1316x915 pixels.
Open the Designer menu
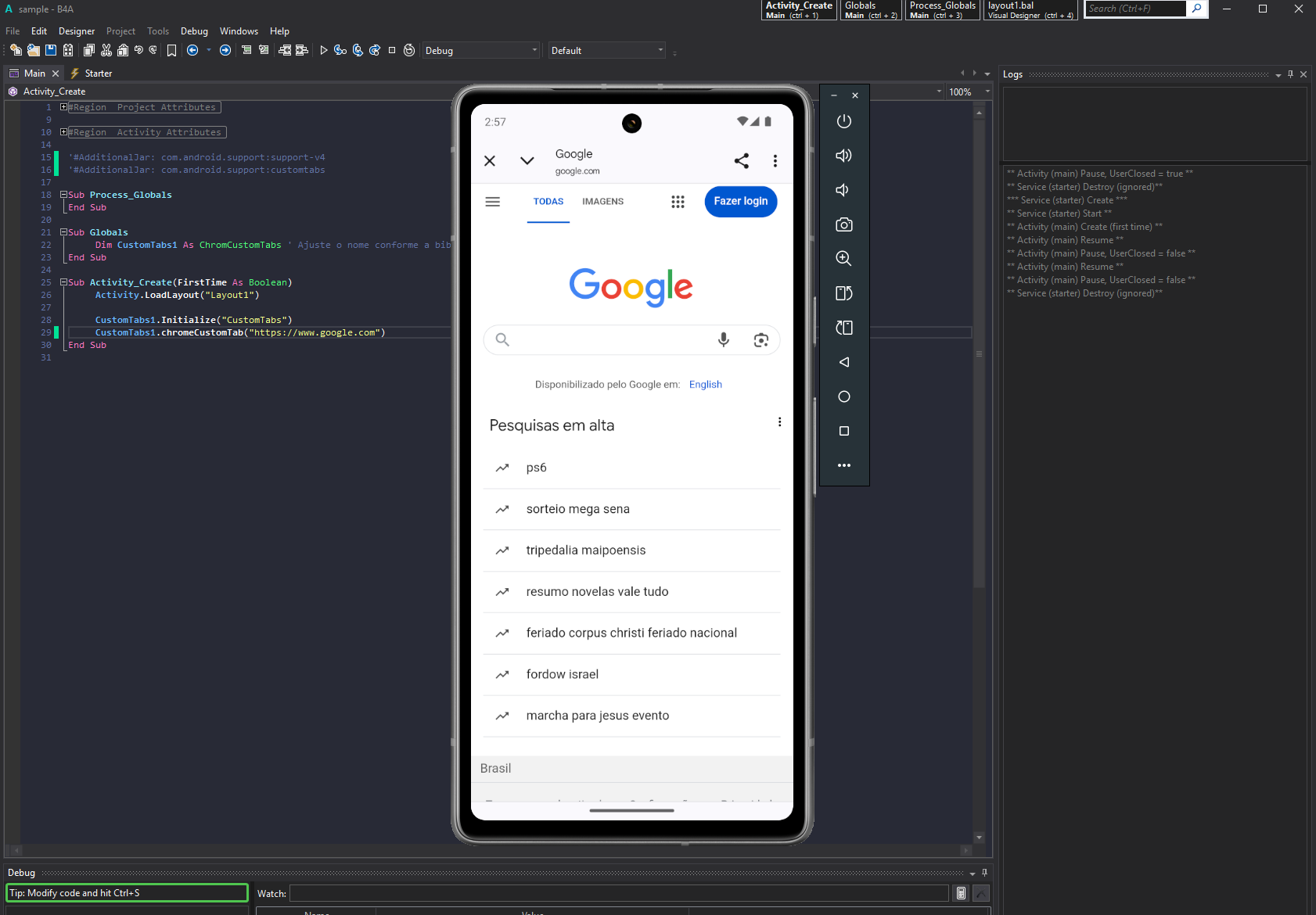coord(77,31)
